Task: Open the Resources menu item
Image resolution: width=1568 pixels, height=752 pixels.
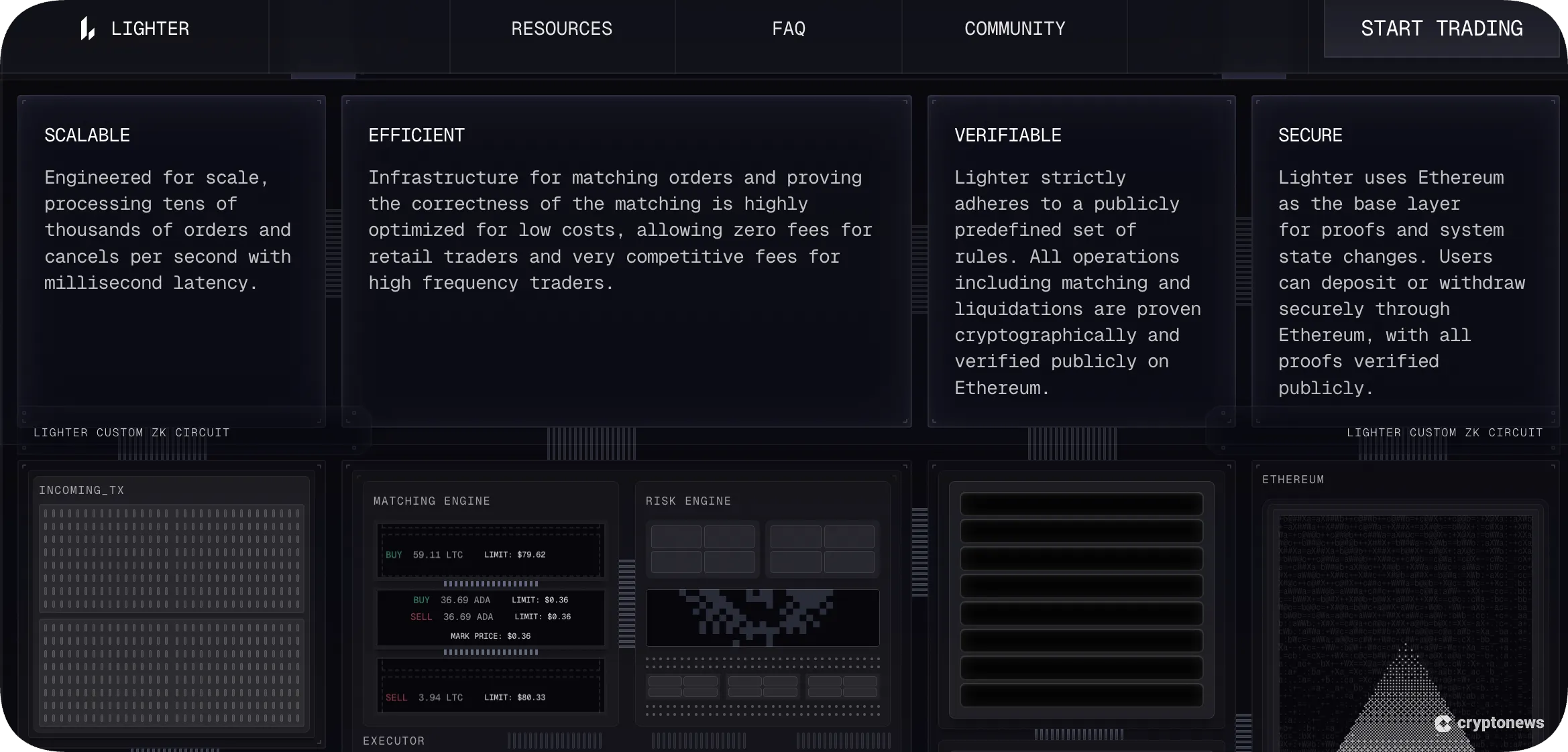Action: pos(561,29)
